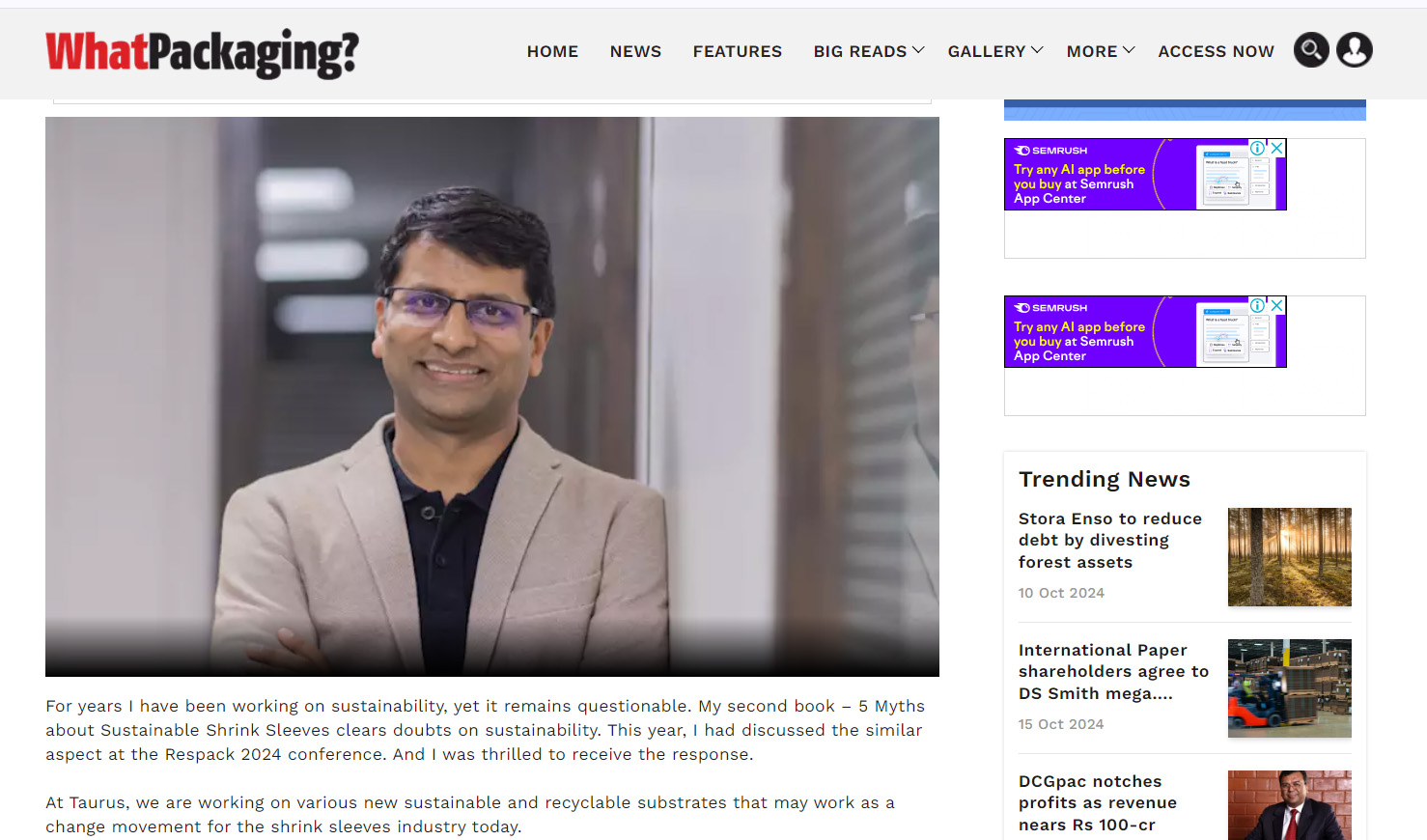Open the HOME menu item

(552, 51)
